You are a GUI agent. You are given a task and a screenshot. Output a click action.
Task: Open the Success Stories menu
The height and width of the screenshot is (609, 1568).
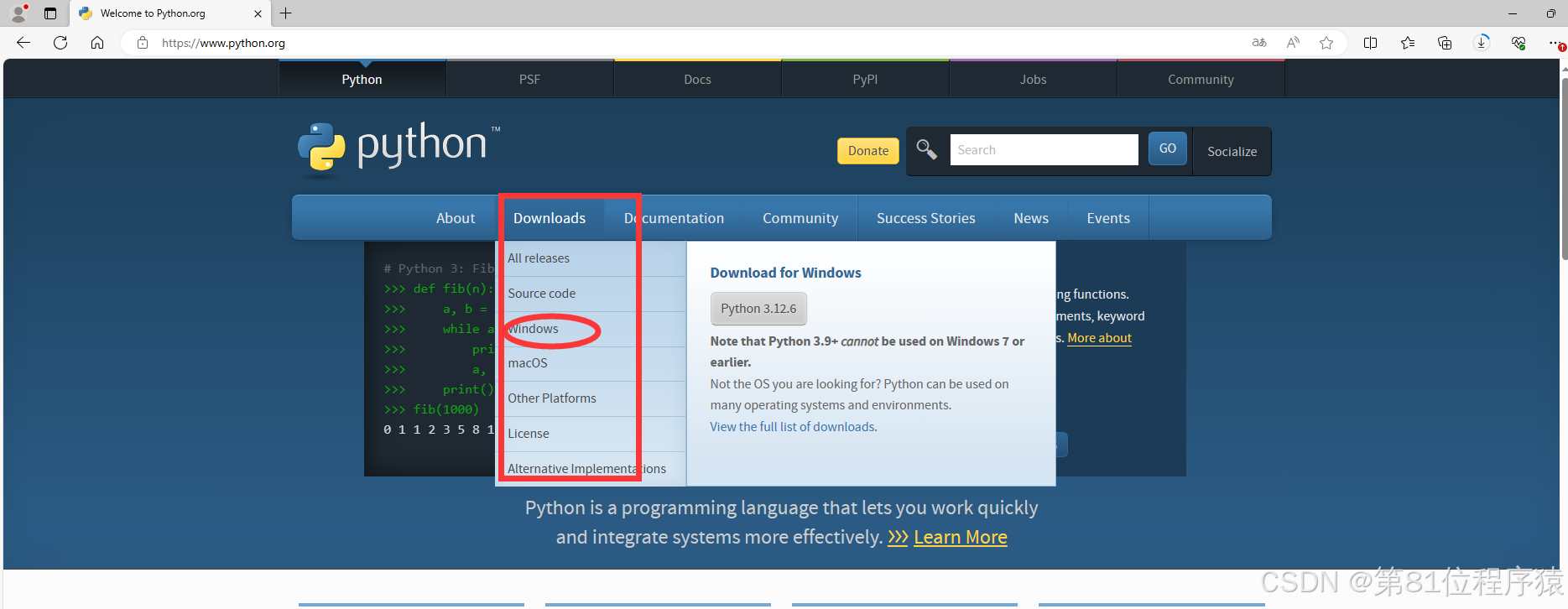click(926, 218)
